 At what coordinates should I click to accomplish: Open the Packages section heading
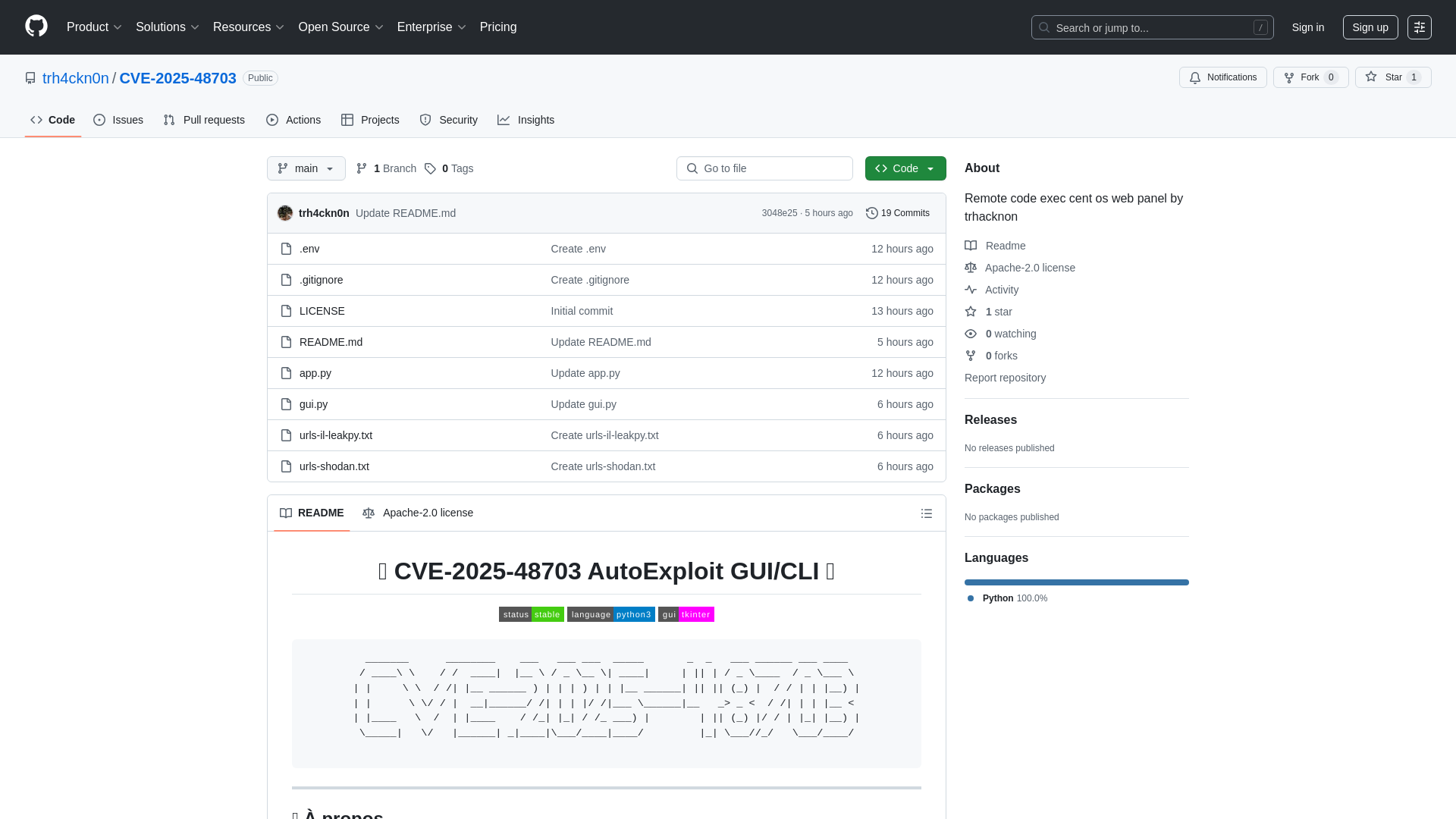click(x=993, y=489)
